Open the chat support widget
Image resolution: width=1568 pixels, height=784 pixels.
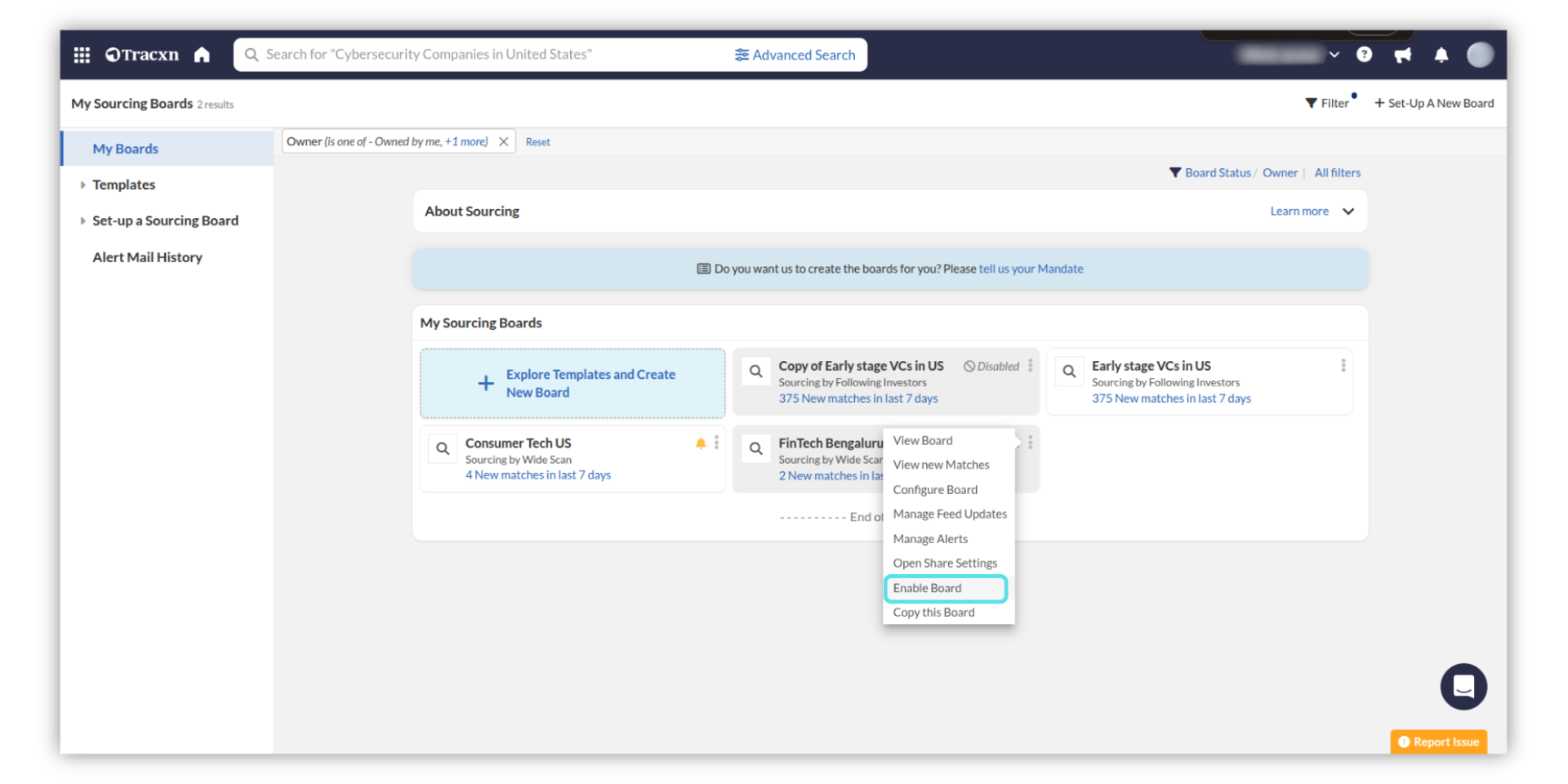click(x=1463, y=686)
